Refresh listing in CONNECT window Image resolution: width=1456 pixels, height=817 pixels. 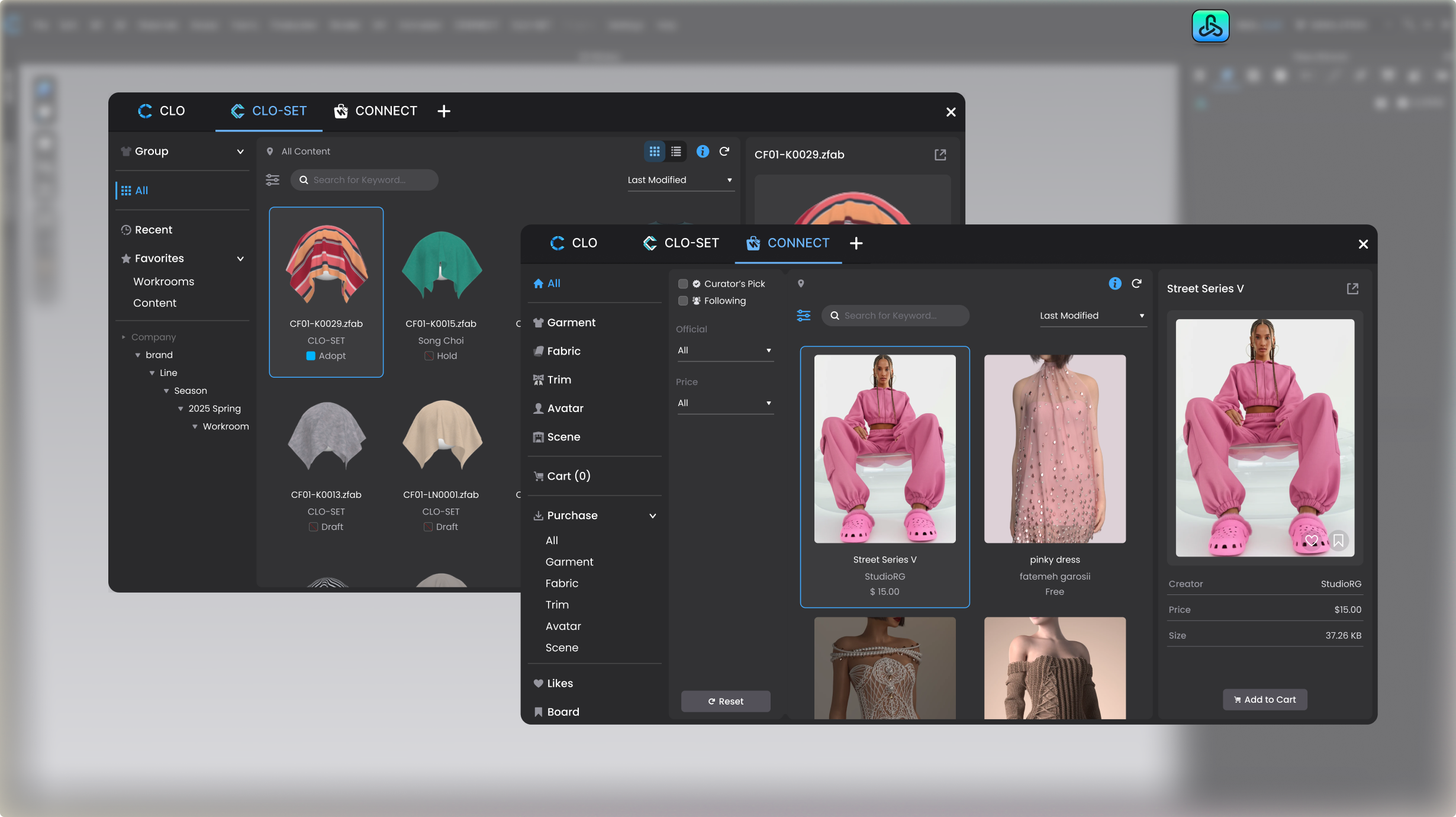[x=1136, y=284]
